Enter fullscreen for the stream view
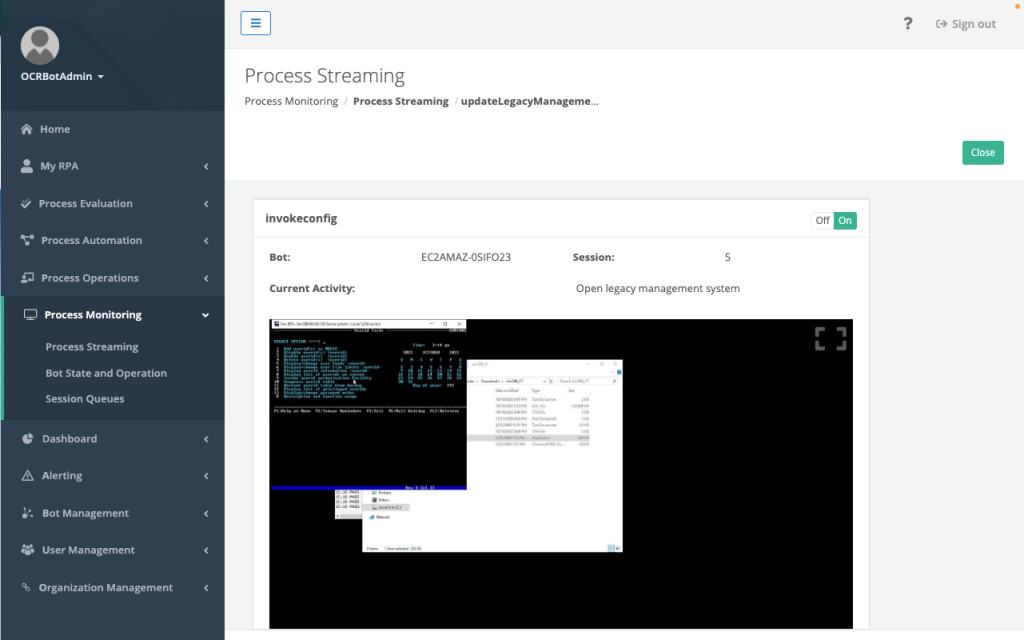 pos(831,339)
